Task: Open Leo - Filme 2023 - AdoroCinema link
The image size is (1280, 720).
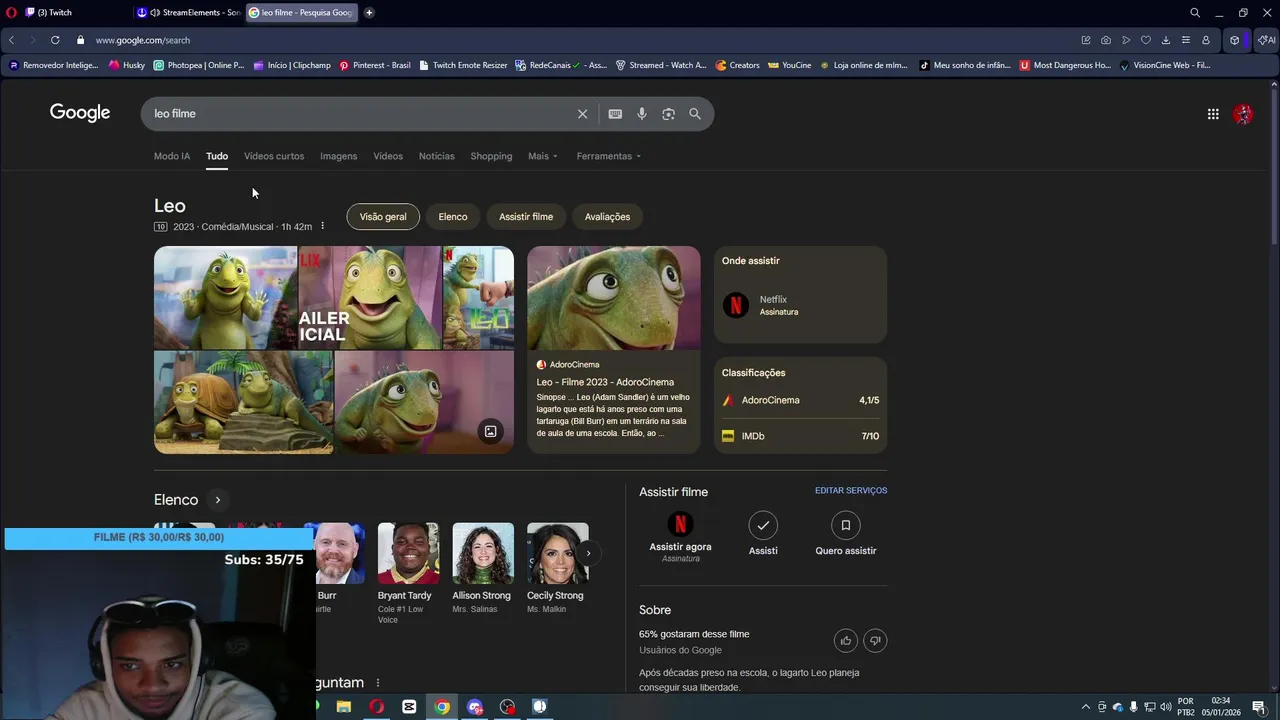Action: coord(605,382)
